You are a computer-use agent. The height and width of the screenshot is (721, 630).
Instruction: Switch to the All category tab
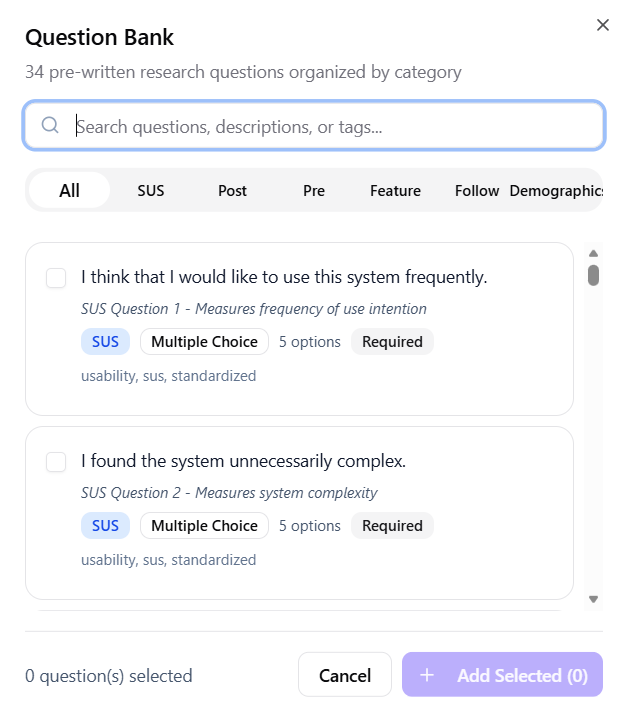pyautogui.click(x=69, y=190)
